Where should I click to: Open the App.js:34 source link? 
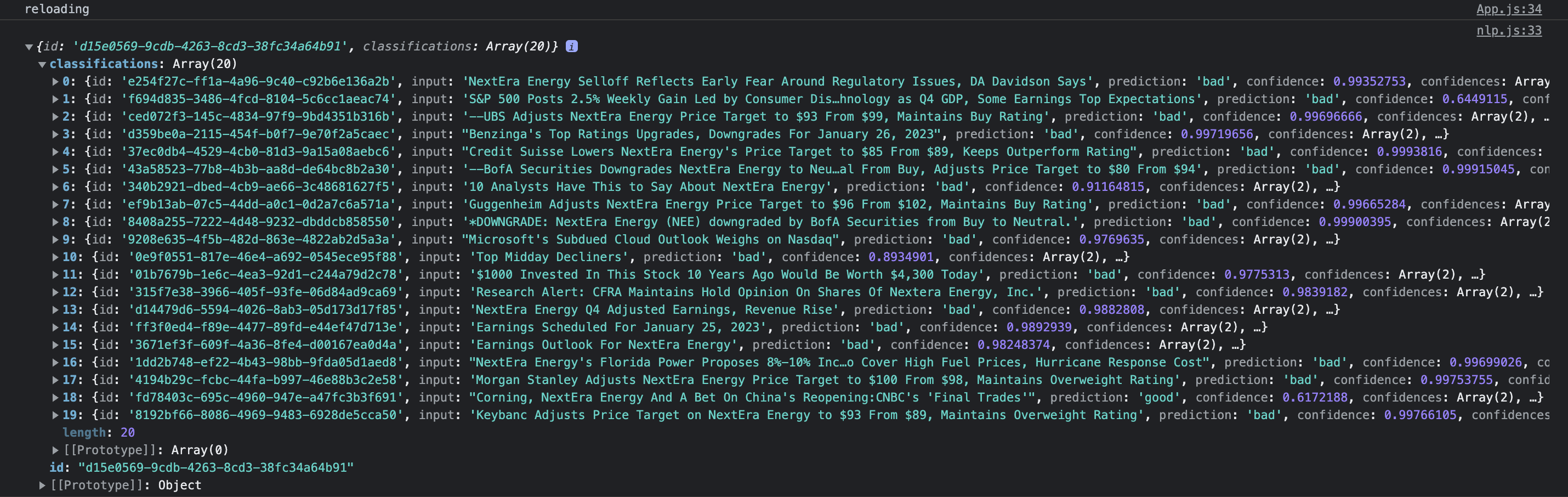click(x=1509, y=9)
